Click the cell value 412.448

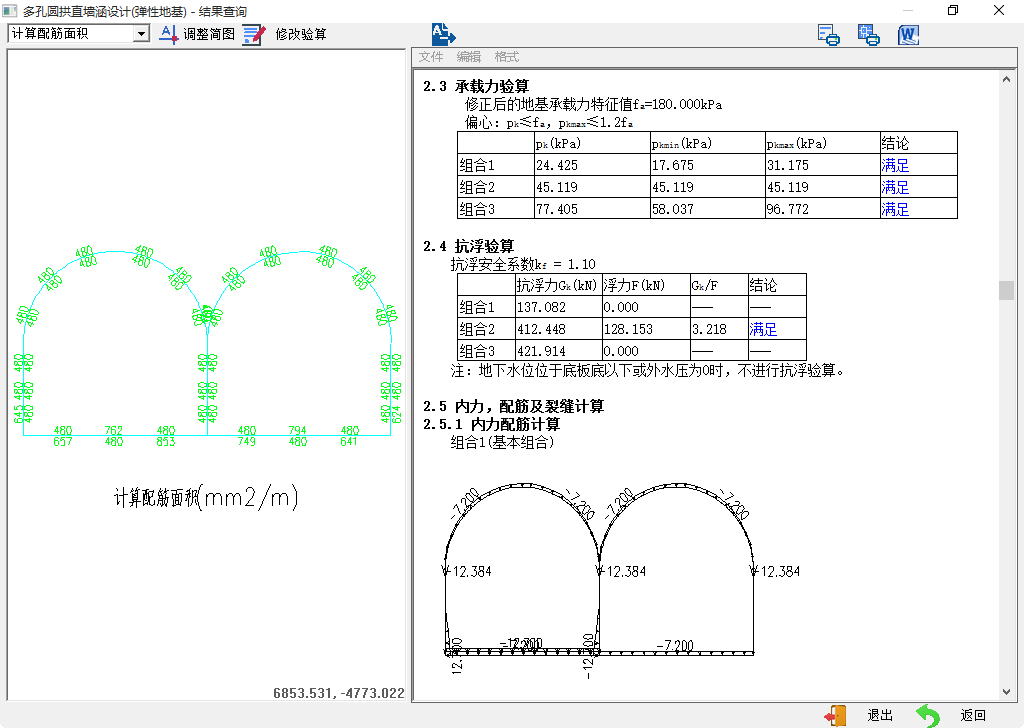541,329
